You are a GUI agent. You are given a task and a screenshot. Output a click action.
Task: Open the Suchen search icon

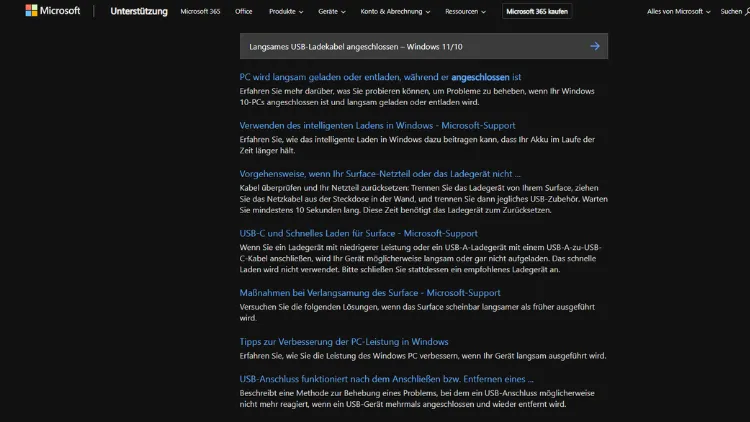(735, 12)
